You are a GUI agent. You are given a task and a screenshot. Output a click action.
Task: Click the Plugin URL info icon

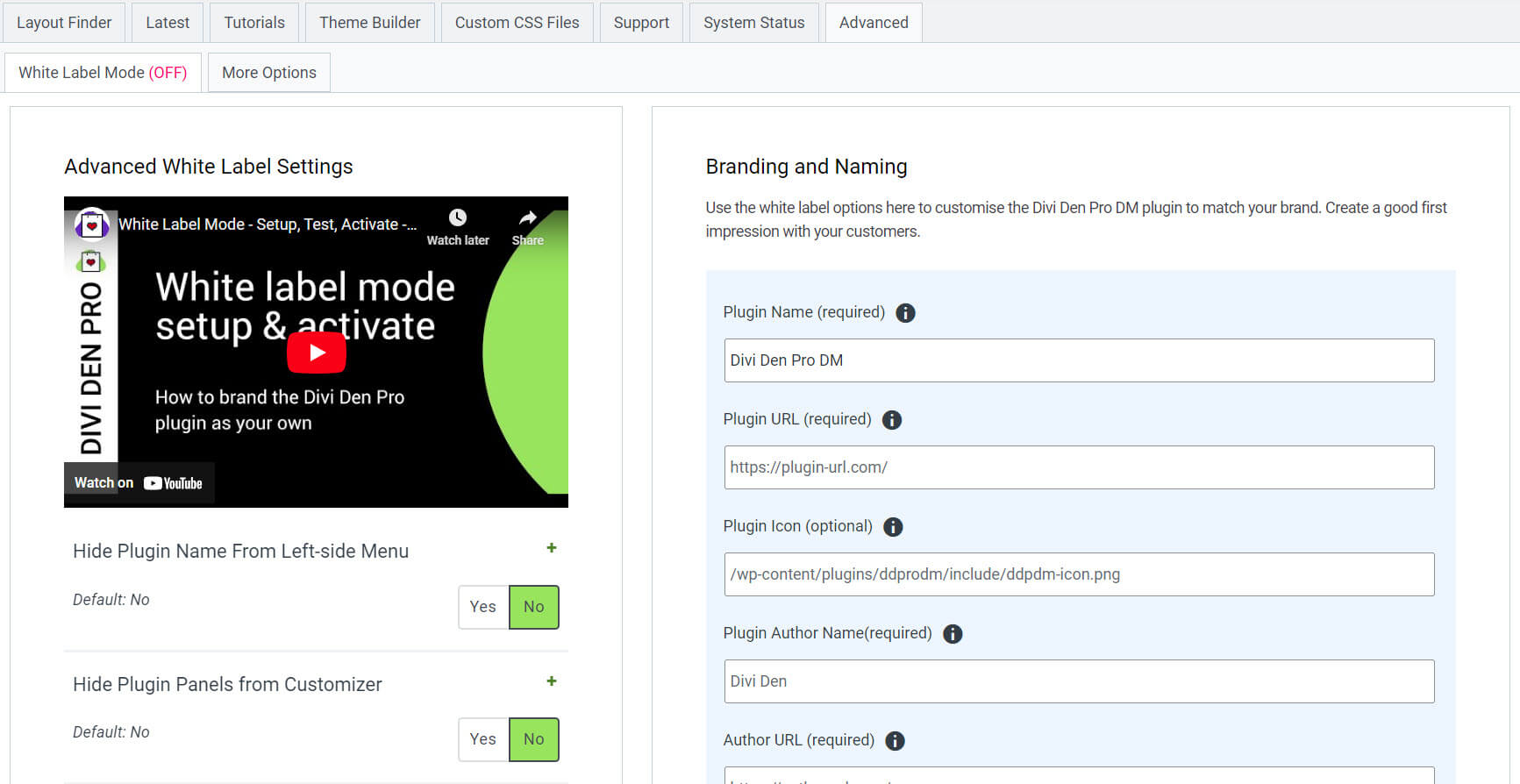[891, 420]
